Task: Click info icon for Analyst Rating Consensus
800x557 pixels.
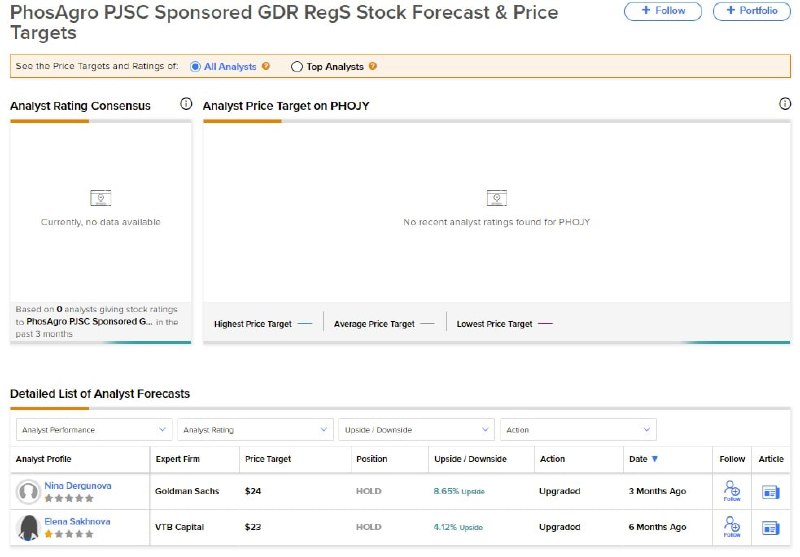Action: point(186,104)
